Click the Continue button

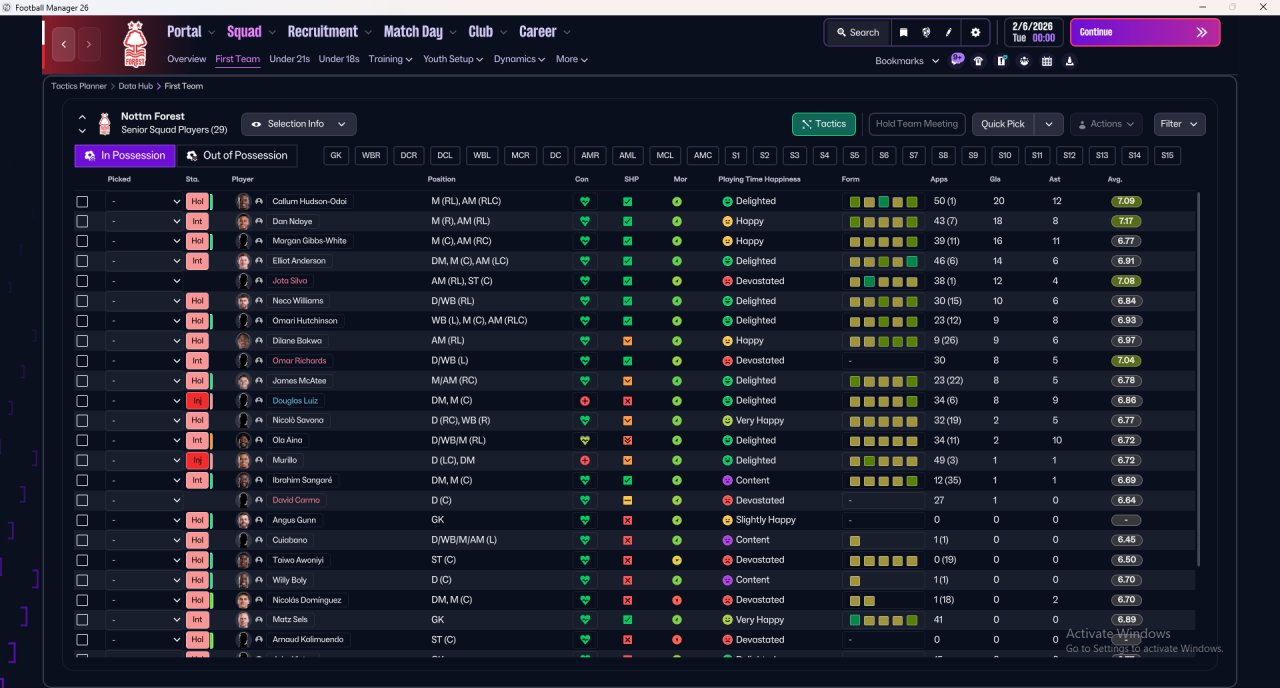tap(1145, 32)
